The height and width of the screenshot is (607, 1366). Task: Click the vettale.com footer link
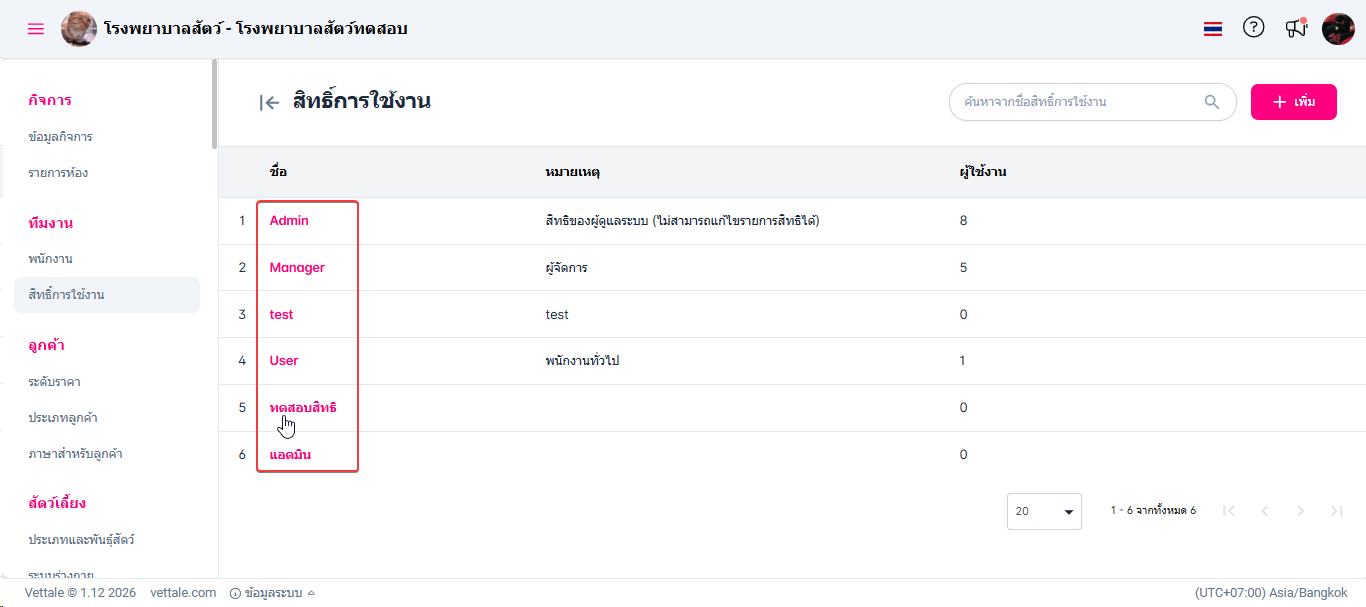pos(183,593)
